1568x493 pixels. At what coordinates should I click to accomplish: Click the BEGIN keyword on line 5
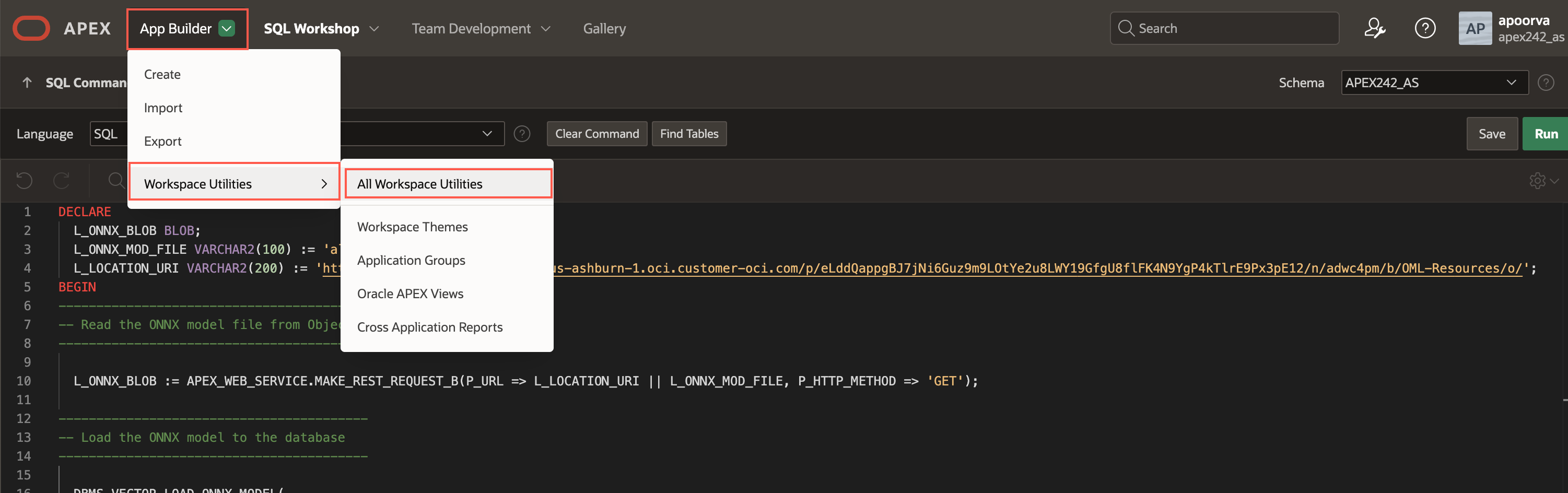pyautogui.click(x=77, y=287)
